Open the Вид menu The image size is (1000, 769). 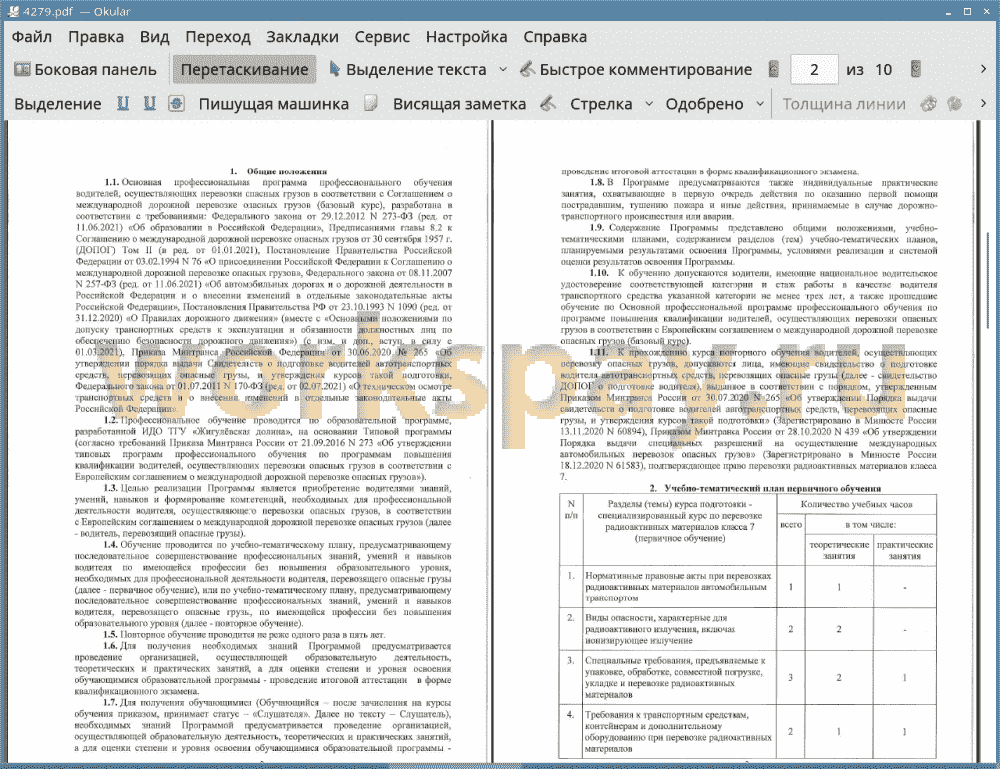[154, 36]
